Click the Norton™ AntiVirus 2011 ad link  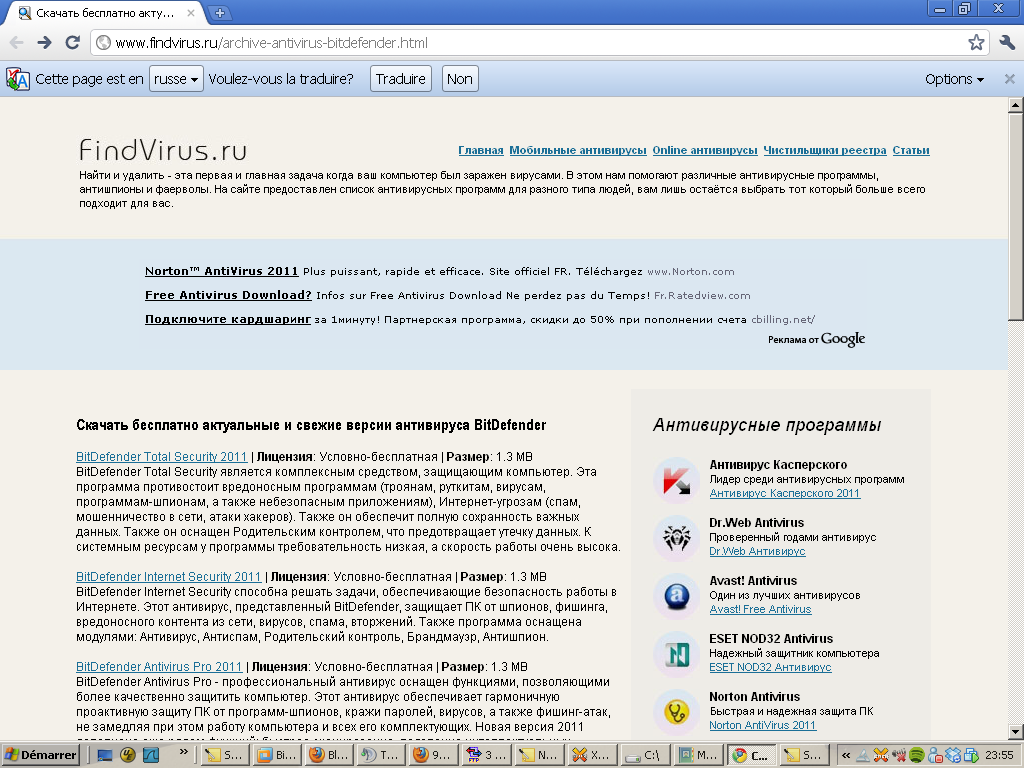click(x=221, y=271)
